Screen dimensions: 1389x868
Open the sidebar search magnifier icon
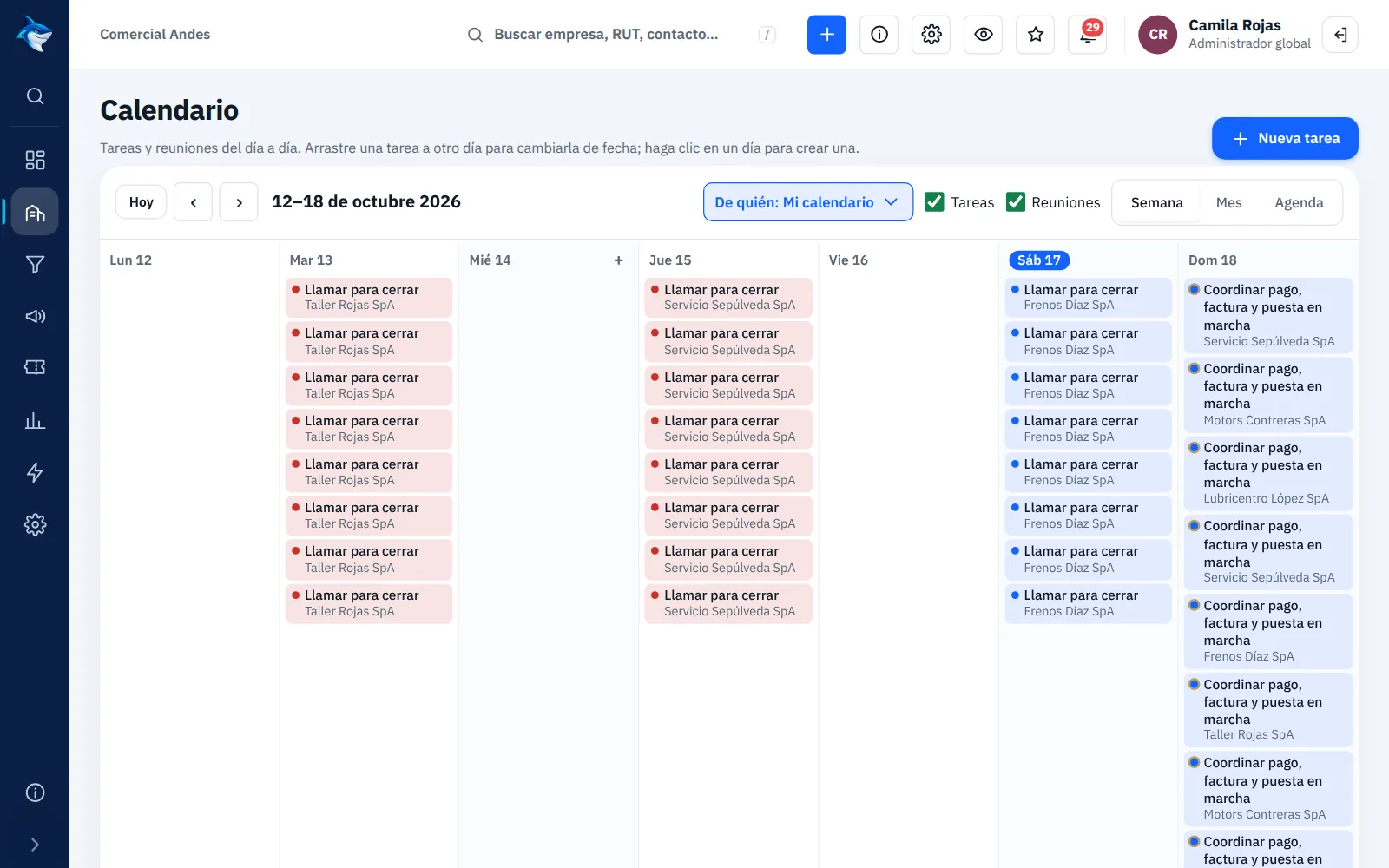click(35, 95)
